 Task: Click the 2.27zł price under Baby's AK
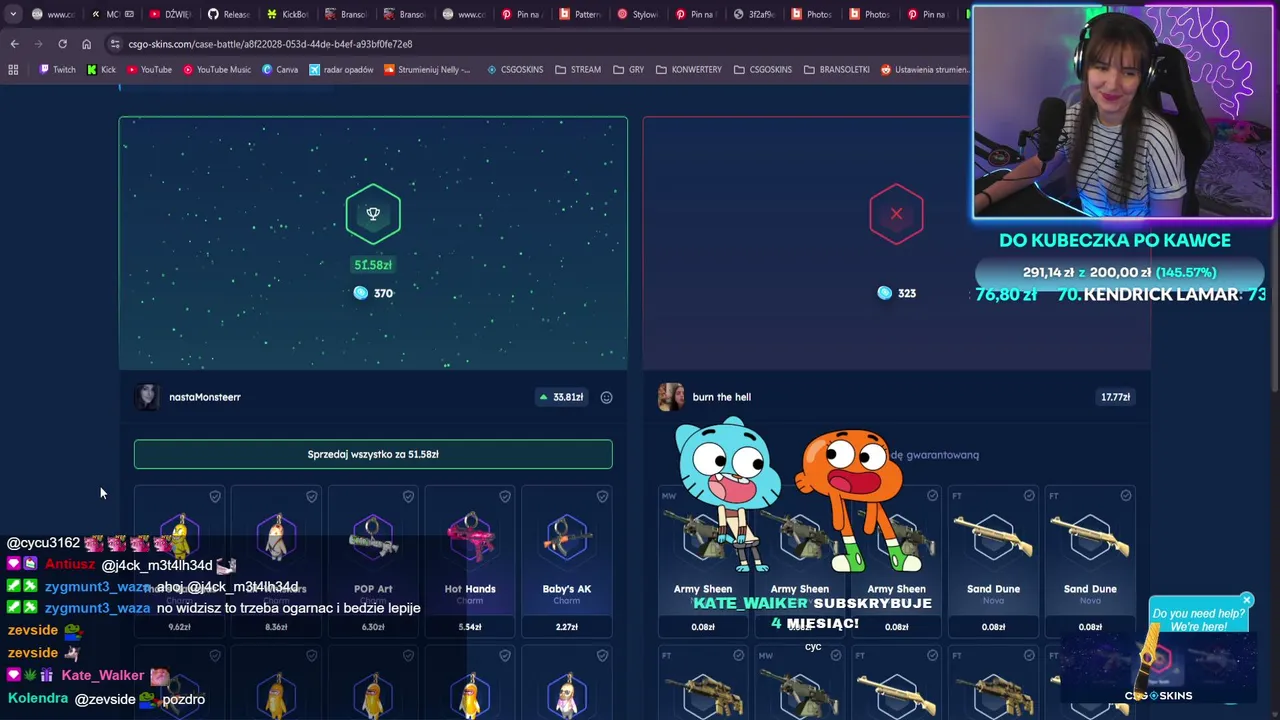click(567, 627)
